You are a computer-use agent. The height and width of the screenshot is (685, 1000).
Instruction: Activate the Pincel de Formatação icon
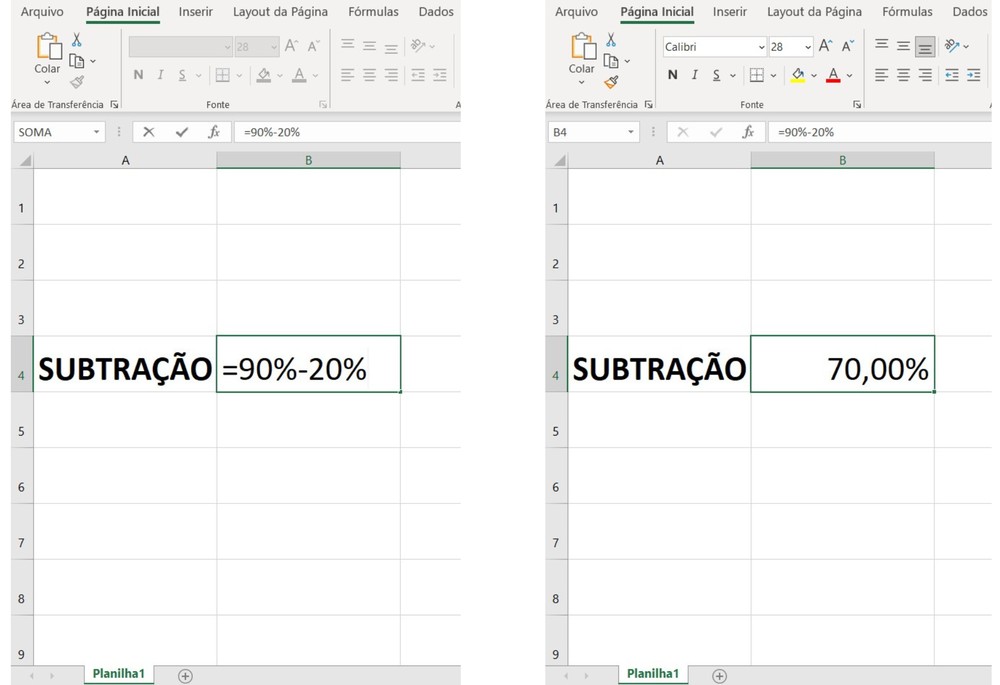tap(611, 82)
